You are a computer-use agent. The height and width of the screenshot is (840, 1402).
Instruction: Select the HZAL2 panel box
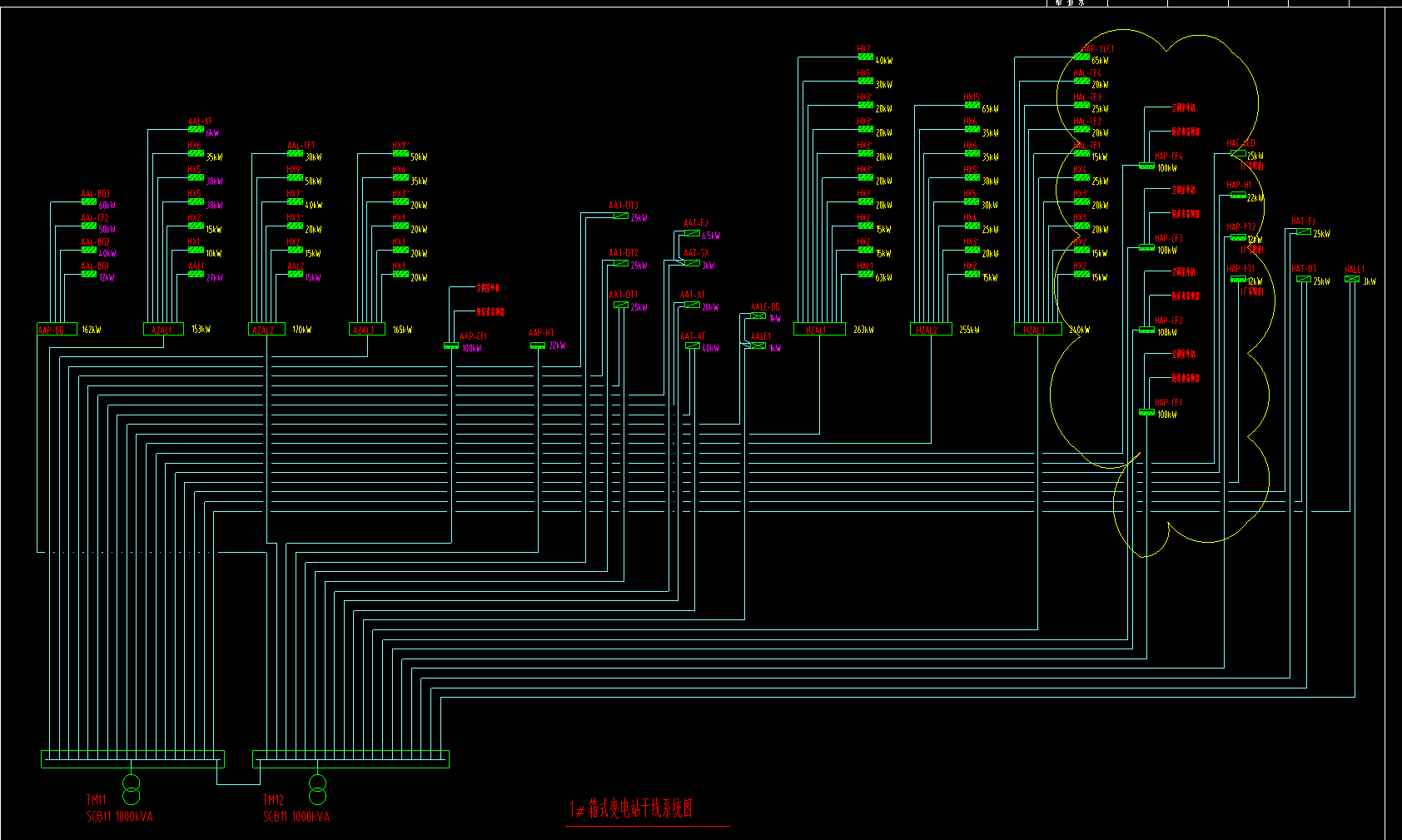coord(930,330)
